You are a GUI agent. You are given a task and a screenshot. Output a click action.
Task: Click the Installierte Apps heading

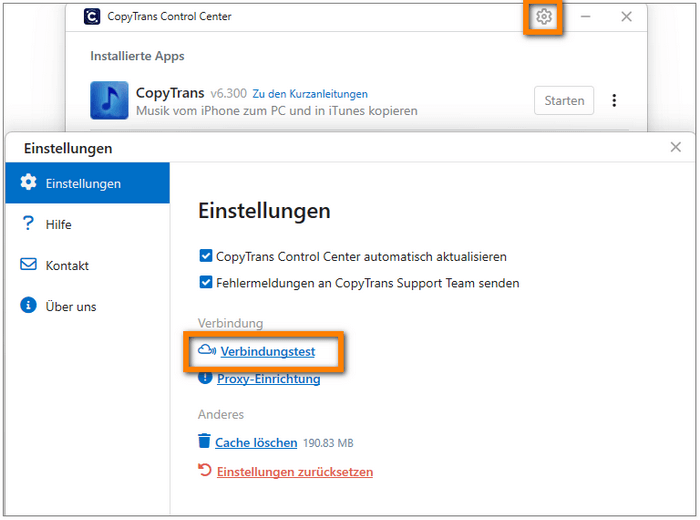(x=137, y=56)
